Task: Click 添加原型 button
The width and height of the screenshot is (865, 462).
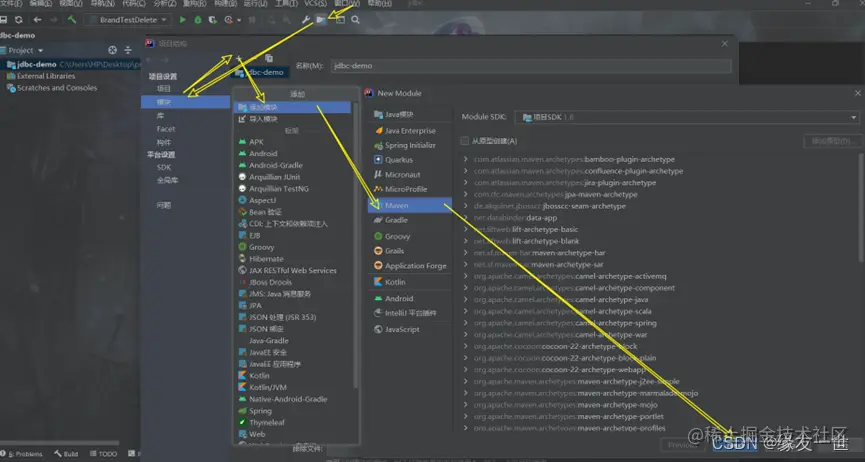Action: (832, 141)
